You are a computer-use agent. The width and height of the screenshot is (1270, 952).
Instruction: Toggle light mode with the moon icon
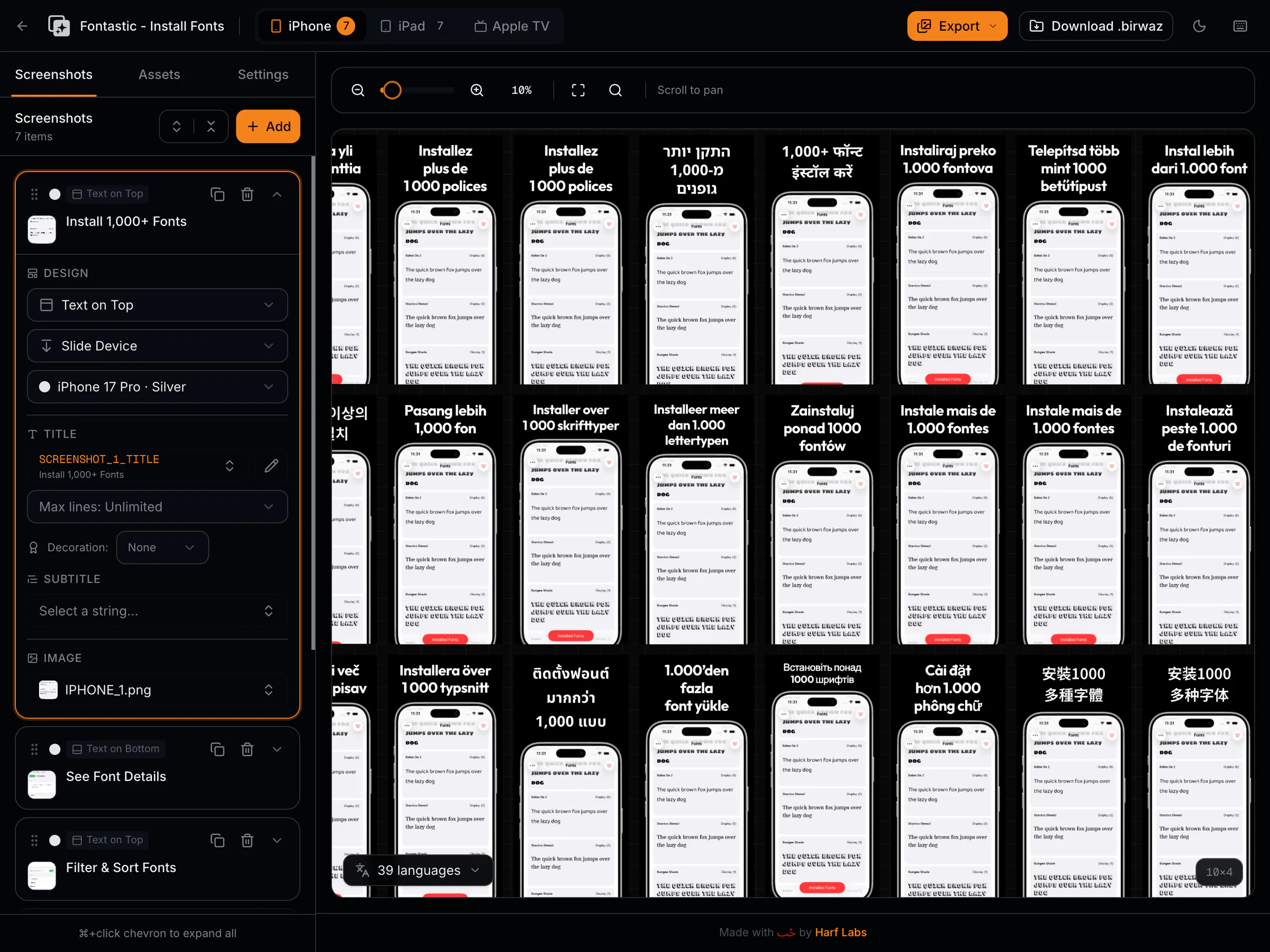pos(1200,26)
